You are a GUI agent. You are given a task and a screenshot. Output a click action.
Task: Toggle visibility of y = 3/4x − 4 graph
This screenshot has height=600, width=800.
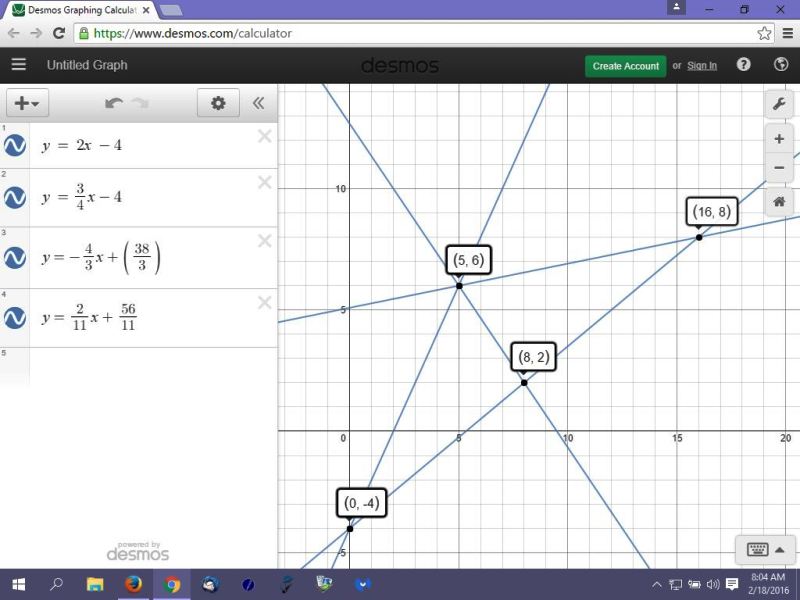point(15,197)
